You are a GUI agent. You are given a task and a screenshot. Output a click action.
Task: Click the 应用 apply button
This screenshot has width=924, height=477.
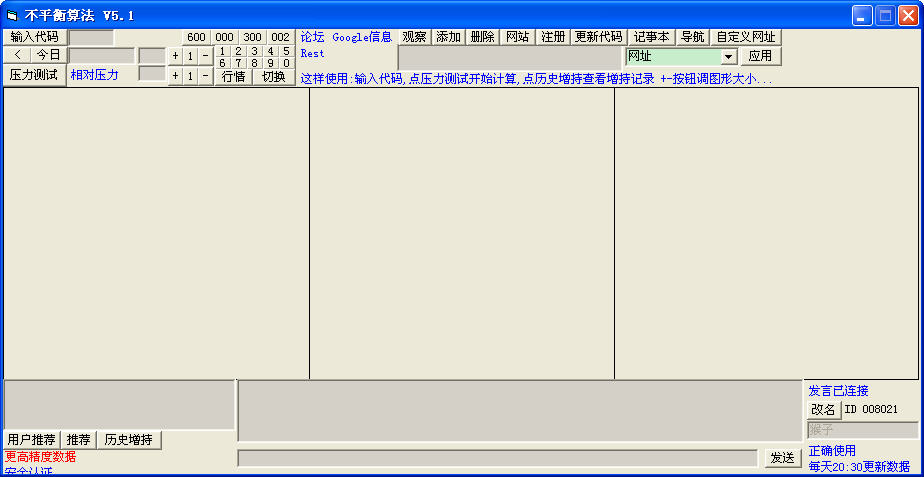tap(760, 57)
